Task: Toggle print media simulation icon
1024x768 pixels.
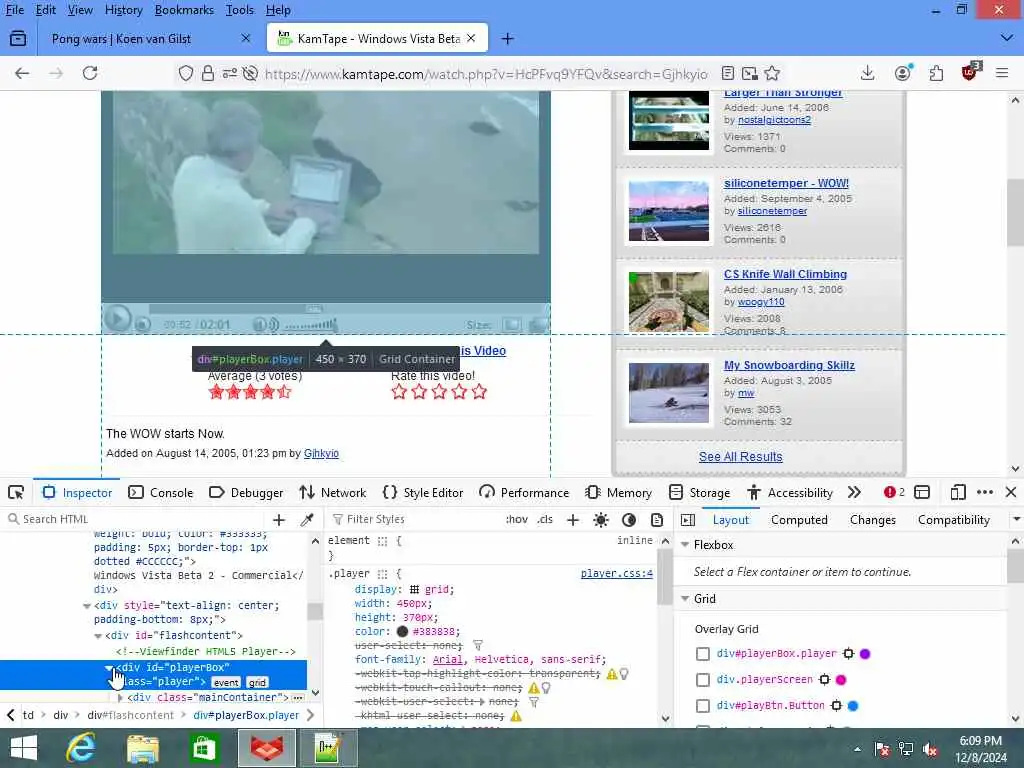Action: coord(657,520)
